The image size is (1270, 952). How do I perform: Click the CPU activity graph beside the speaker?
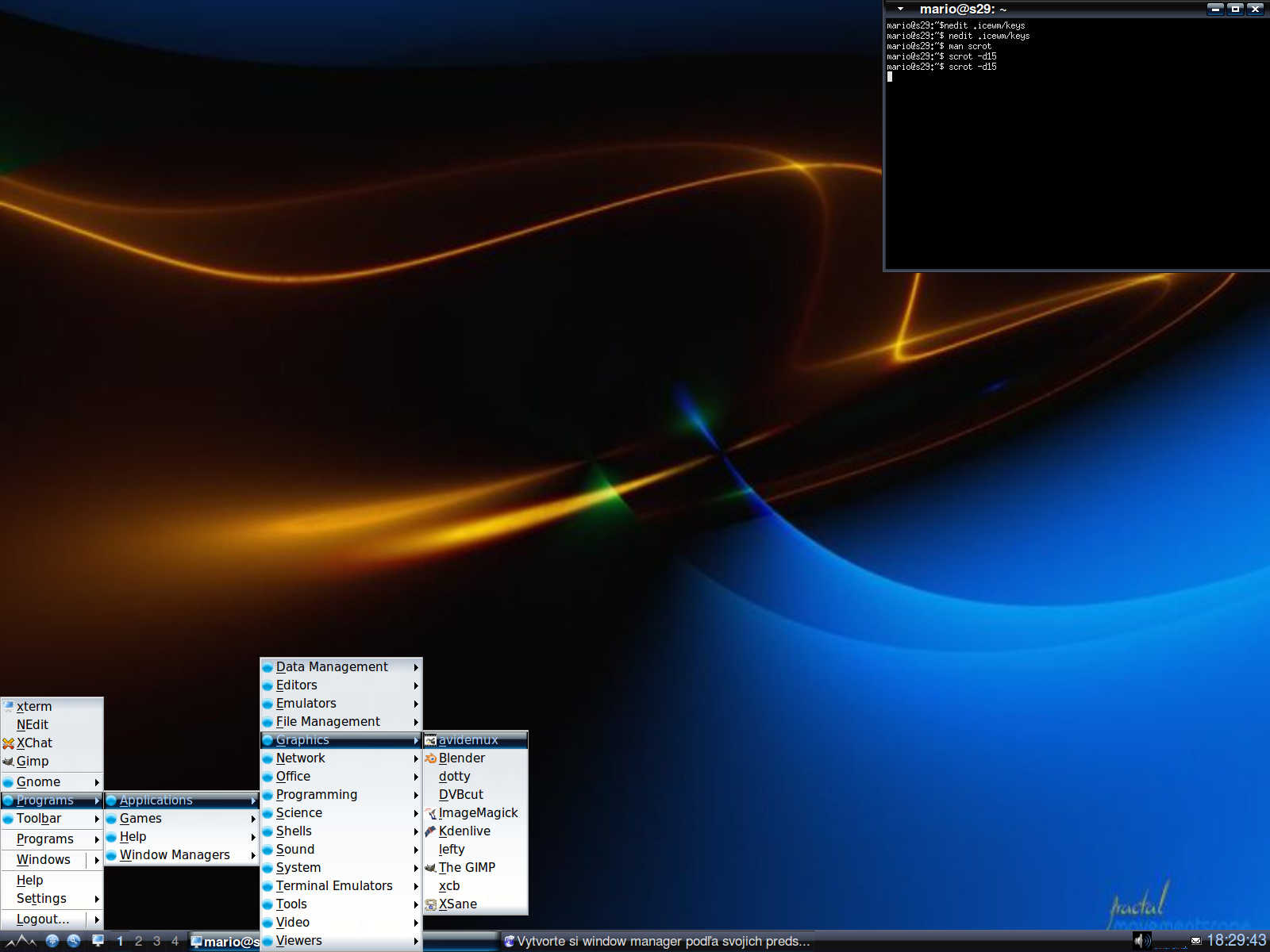[x=1170, y=941]
